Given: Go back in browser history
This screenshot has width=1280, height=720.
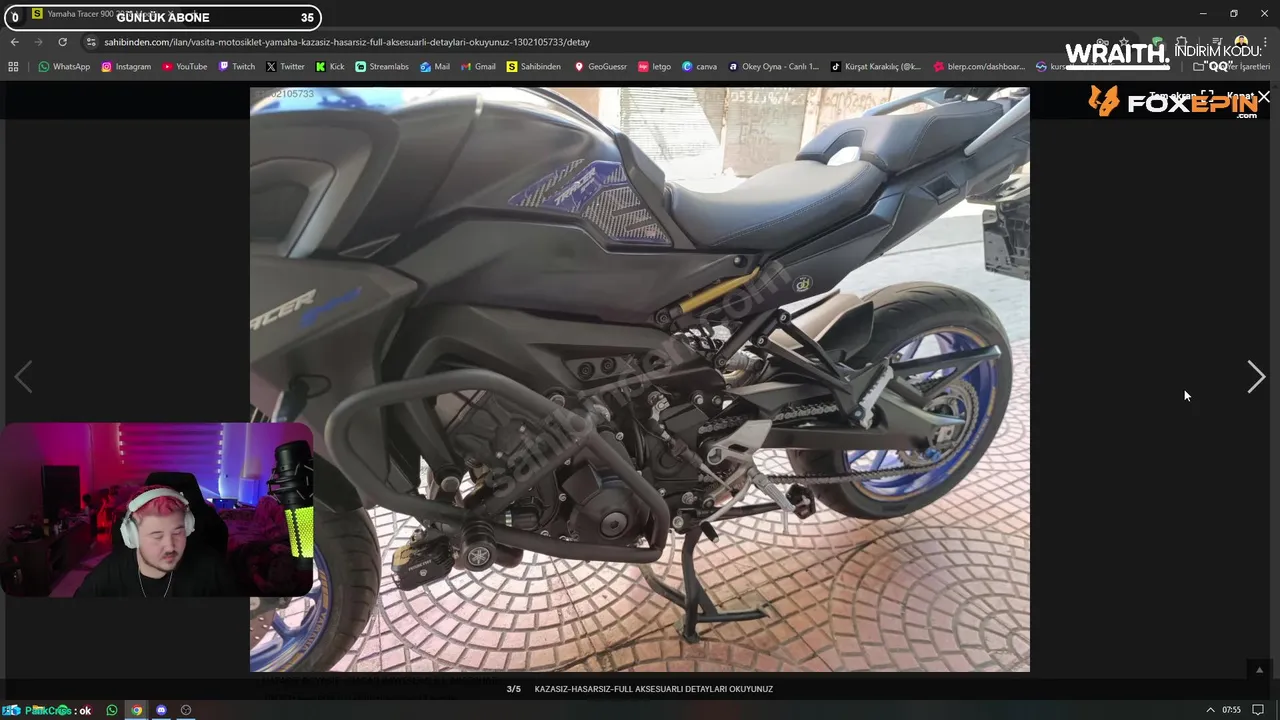Looking at the screenshot, I should pyautogui.click(x=14, y=42).
